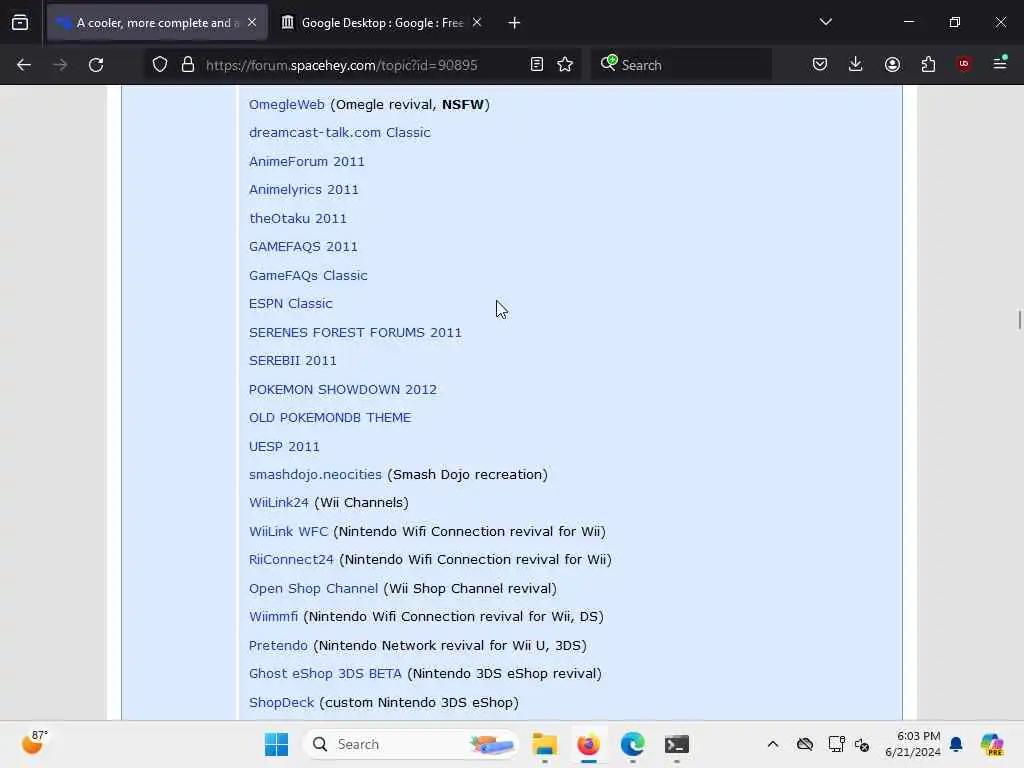The image size is (1024, 768).
Task: Open the Open Shop Channel link
Action: tap(313, 588)
